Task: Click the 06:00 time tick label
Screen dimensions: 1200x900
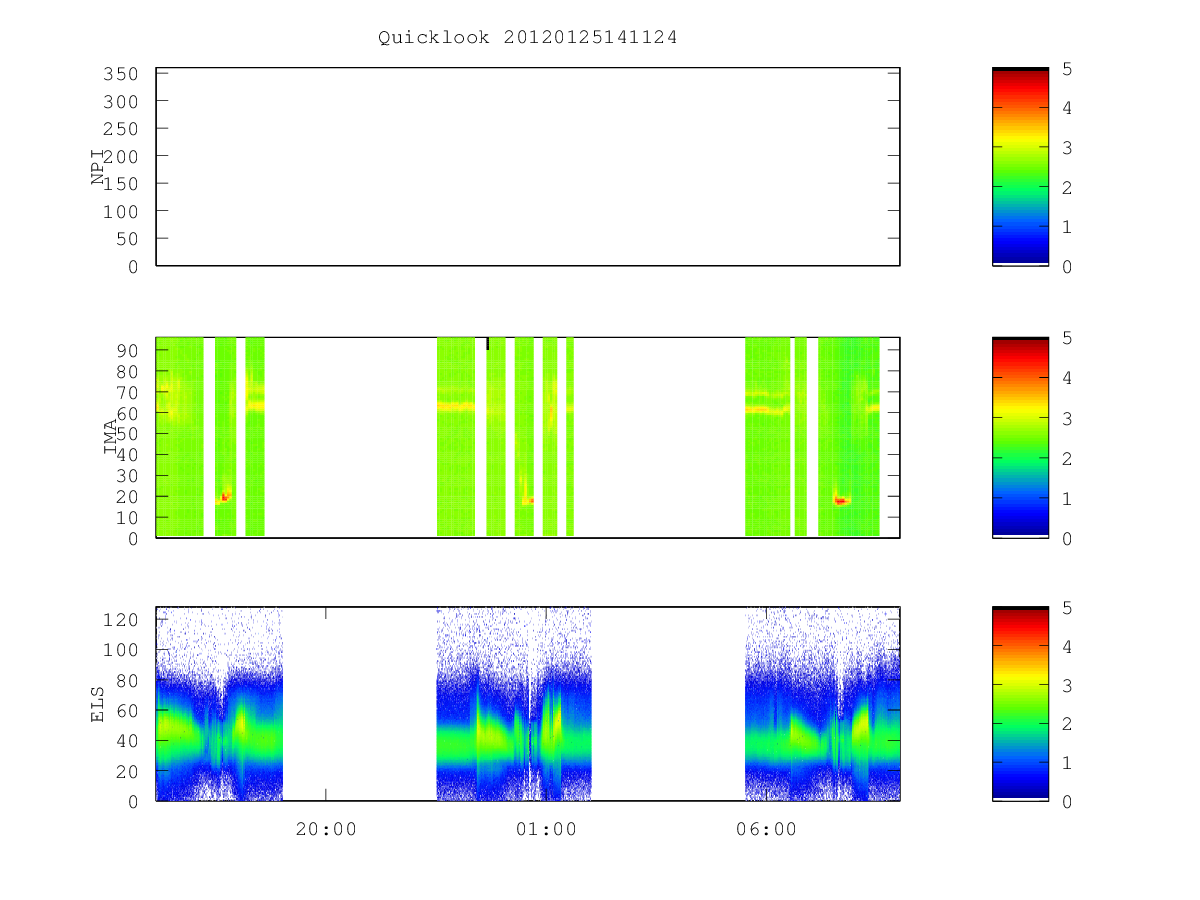Action: coord(767,829)
